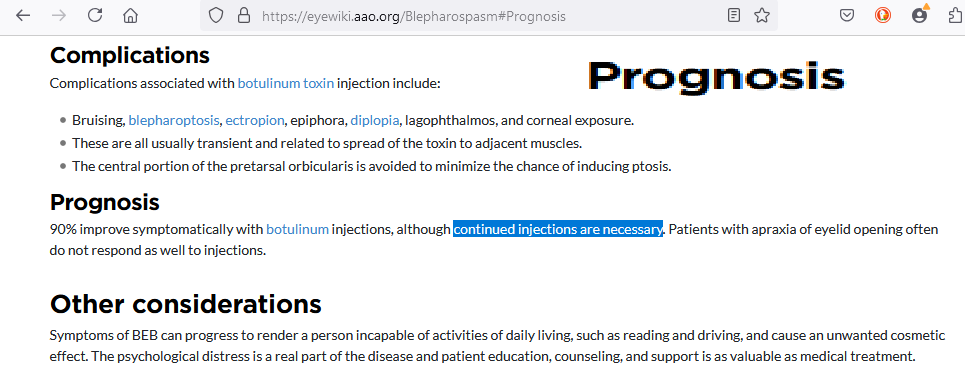This screenshot has height=377, width=965.
Task: Open the blepharoptosis link
Action: [174, 121]
